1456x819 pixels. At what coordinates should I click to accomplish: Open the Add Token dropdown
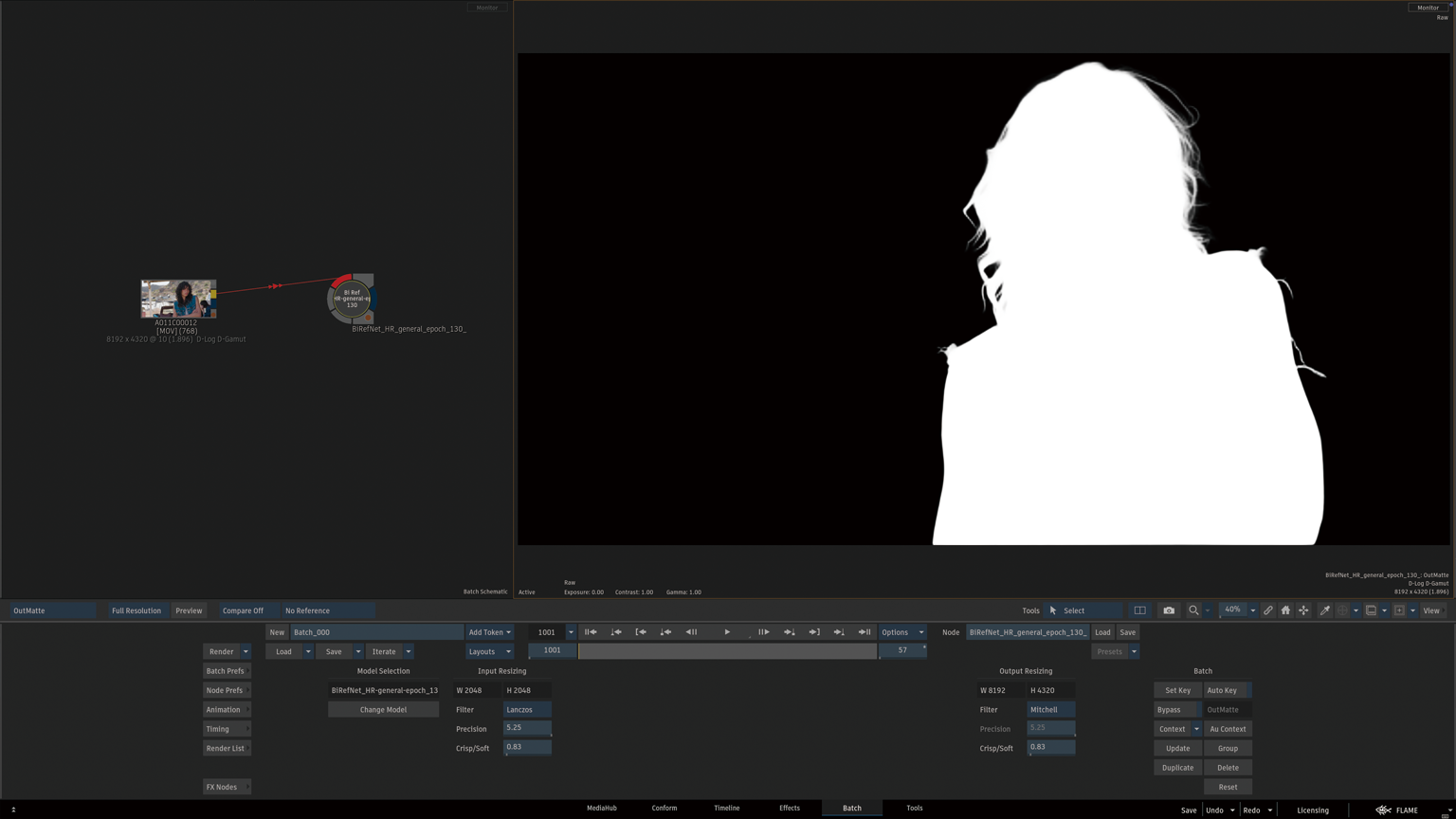489,632
